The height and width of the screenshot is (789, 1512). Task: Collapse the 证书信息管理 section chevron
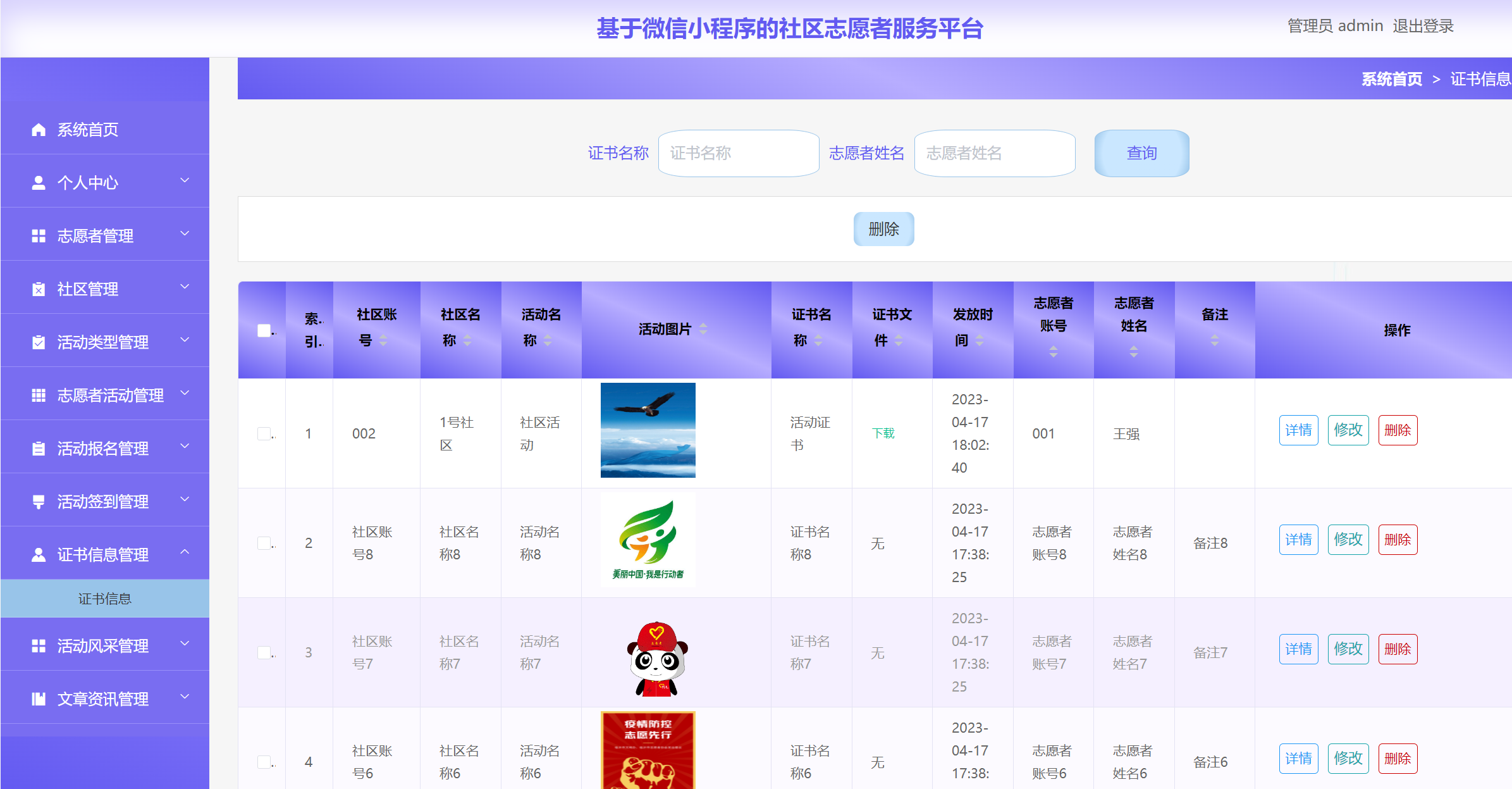(x=185, y=552)
